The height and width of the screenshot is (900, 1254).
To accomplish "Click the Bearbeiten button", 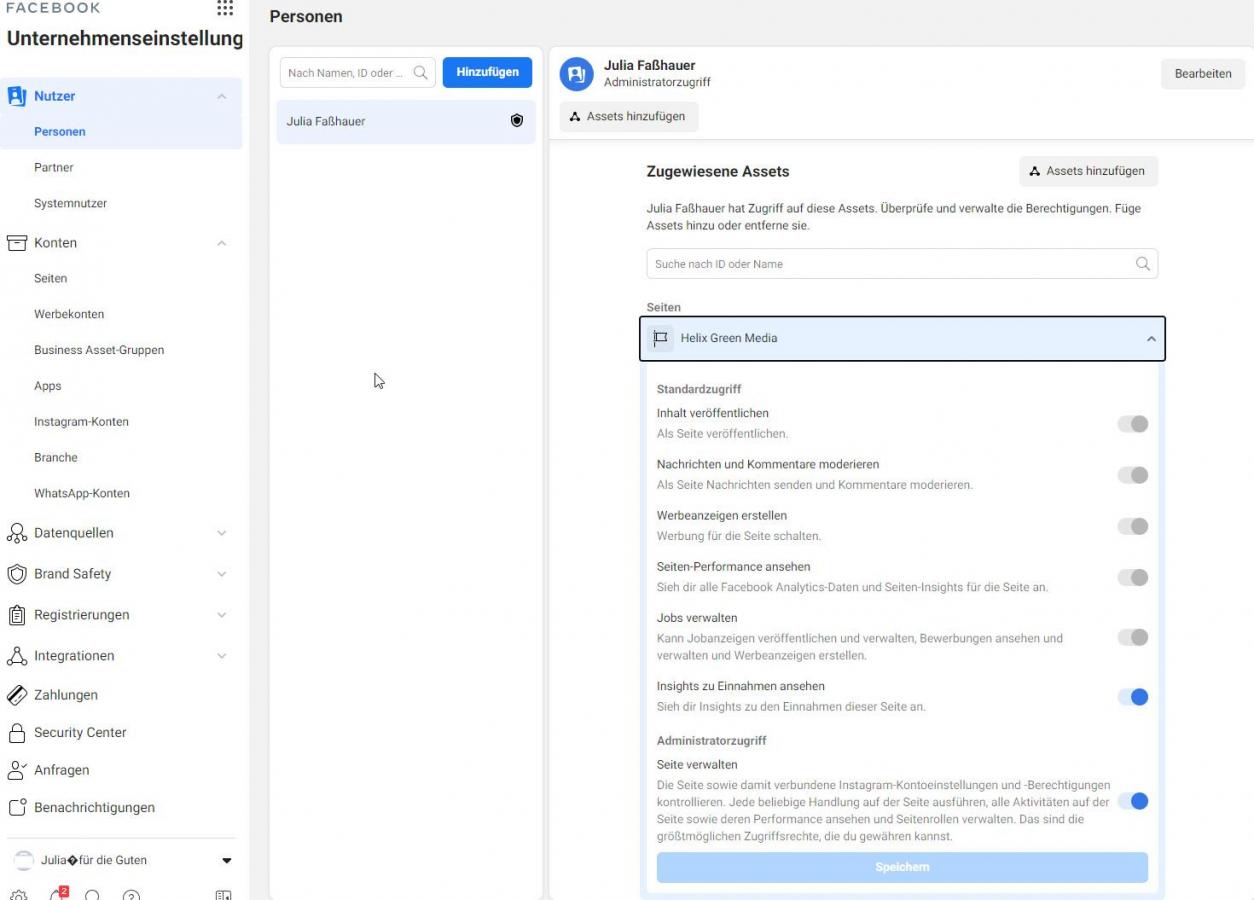I will (1202, 74).
